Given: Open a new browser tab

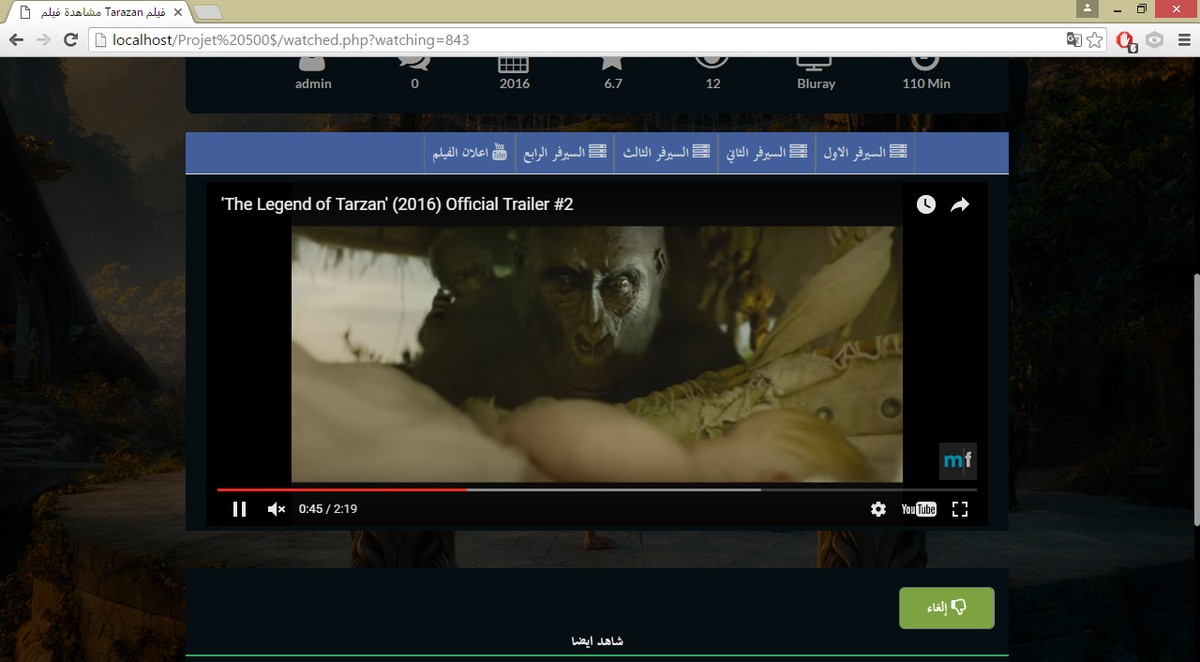Looking at the screenshot, I should click(x=207, y=12).
